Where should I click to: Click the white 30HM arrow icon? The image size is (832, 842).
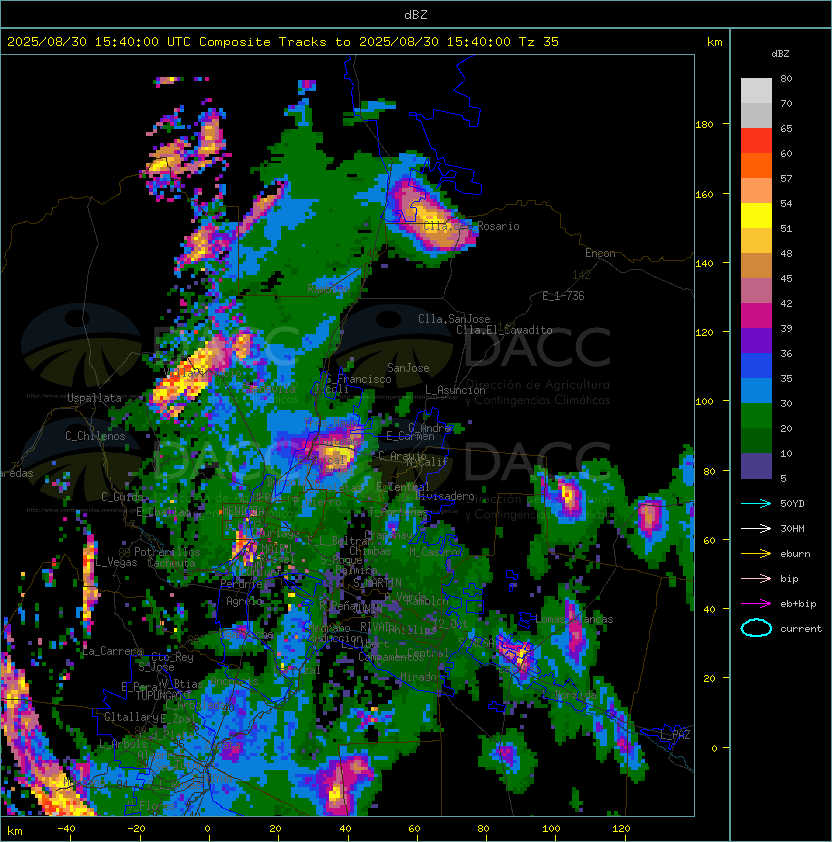click(x=756, y=529)
